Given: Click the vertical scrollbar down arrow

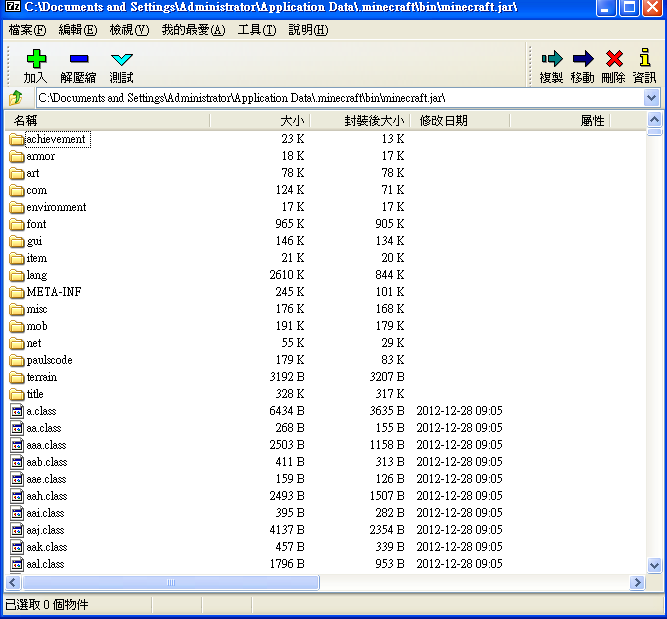Looking at the screenshot, I should (x=654, y=565).
